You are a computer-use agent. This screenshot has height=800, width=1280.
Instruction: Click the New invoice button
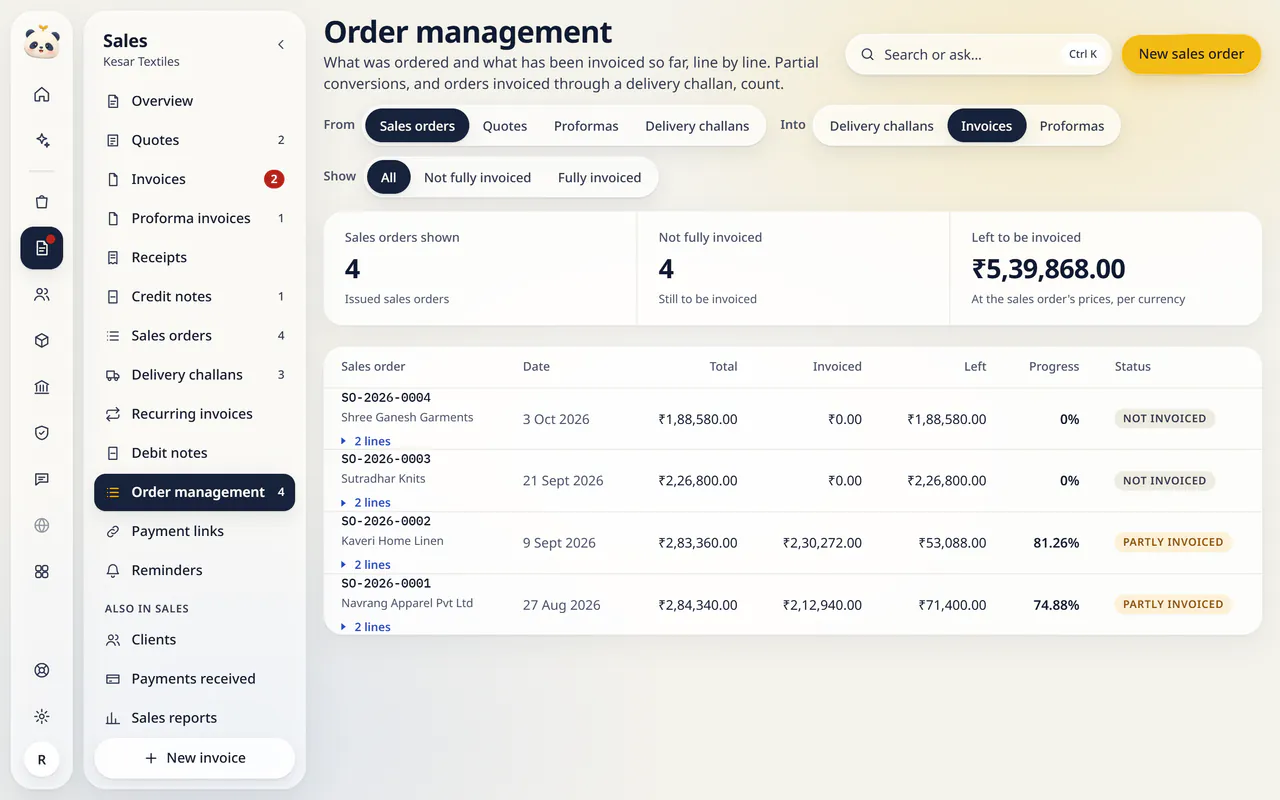coord(195,758)
